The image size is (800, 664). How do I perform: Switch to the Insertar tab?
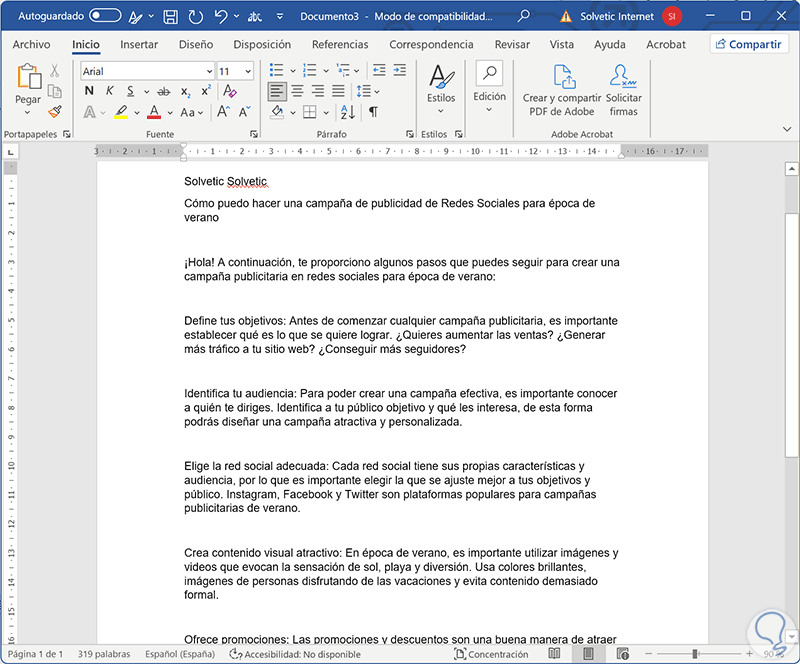click(139, 44)
